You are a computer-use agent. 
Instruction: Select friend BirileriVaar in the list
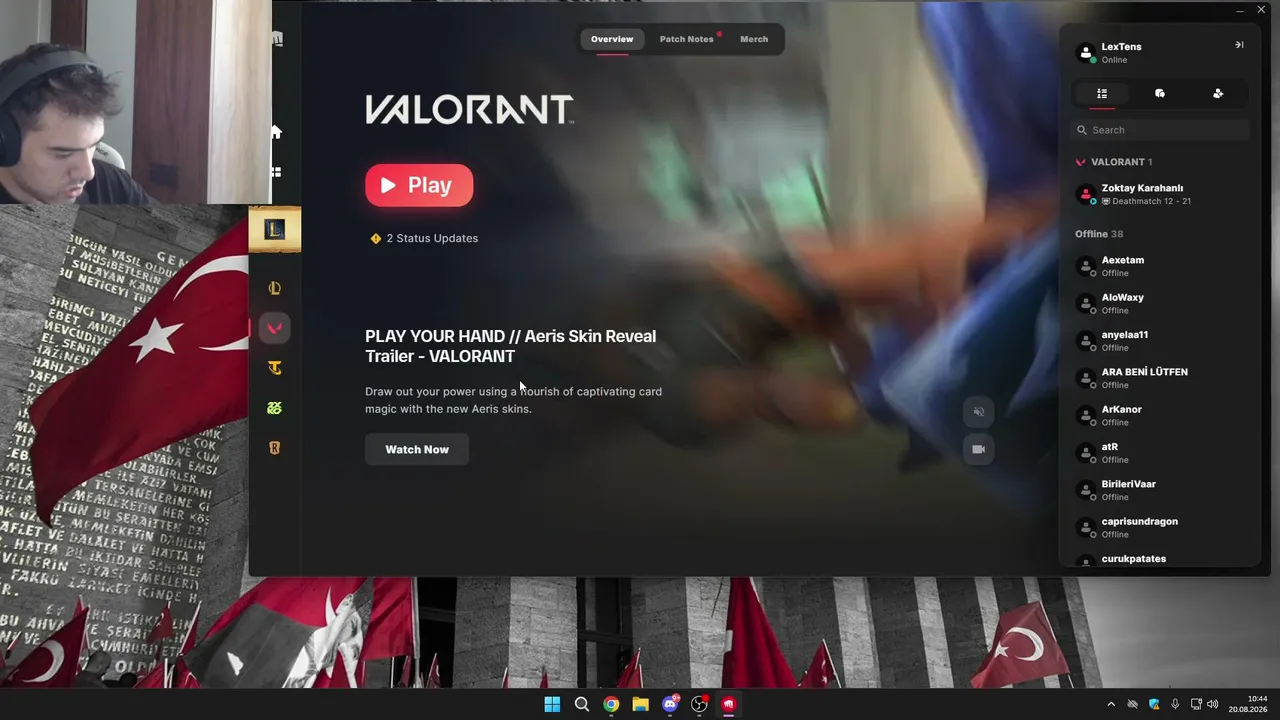pyautogui.click(x=1160, y=490)
